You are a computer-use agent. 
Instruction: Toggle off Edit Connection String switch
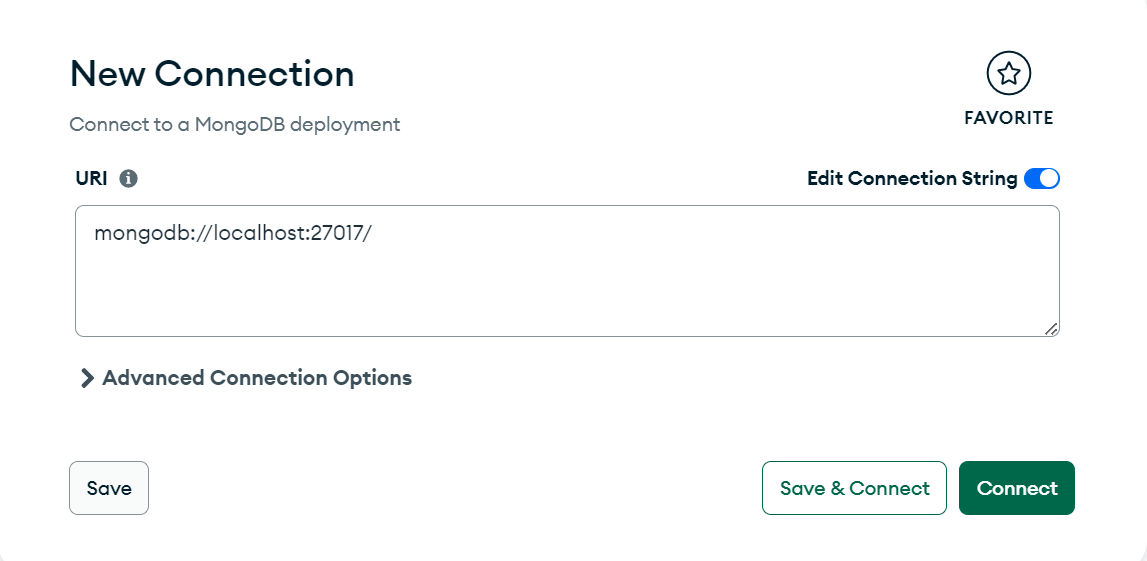coord(1041,179)
